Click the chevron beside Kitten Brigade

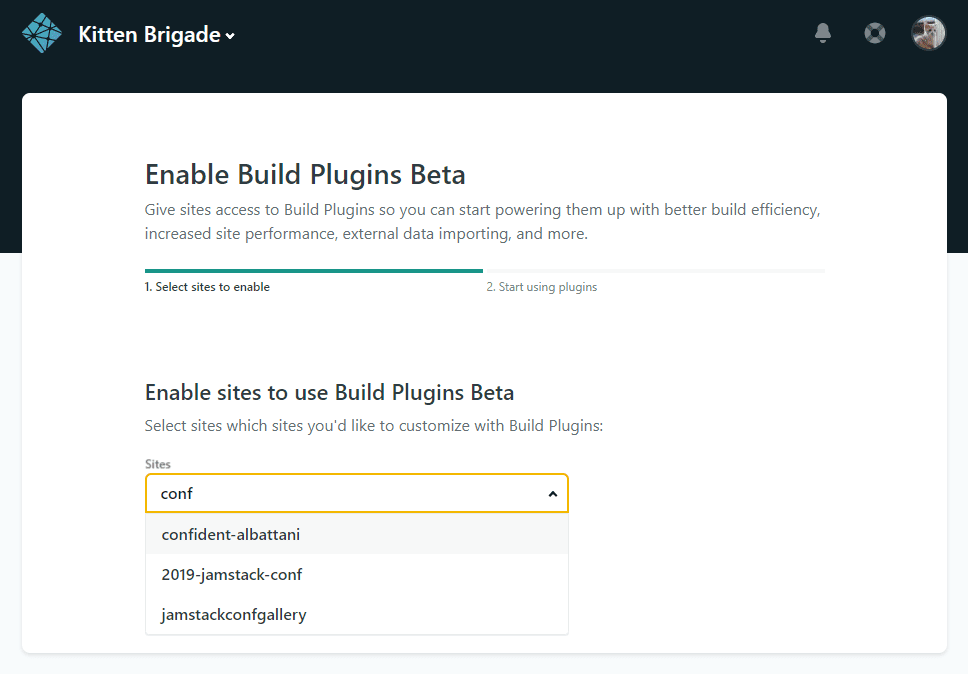coord(231,37)
